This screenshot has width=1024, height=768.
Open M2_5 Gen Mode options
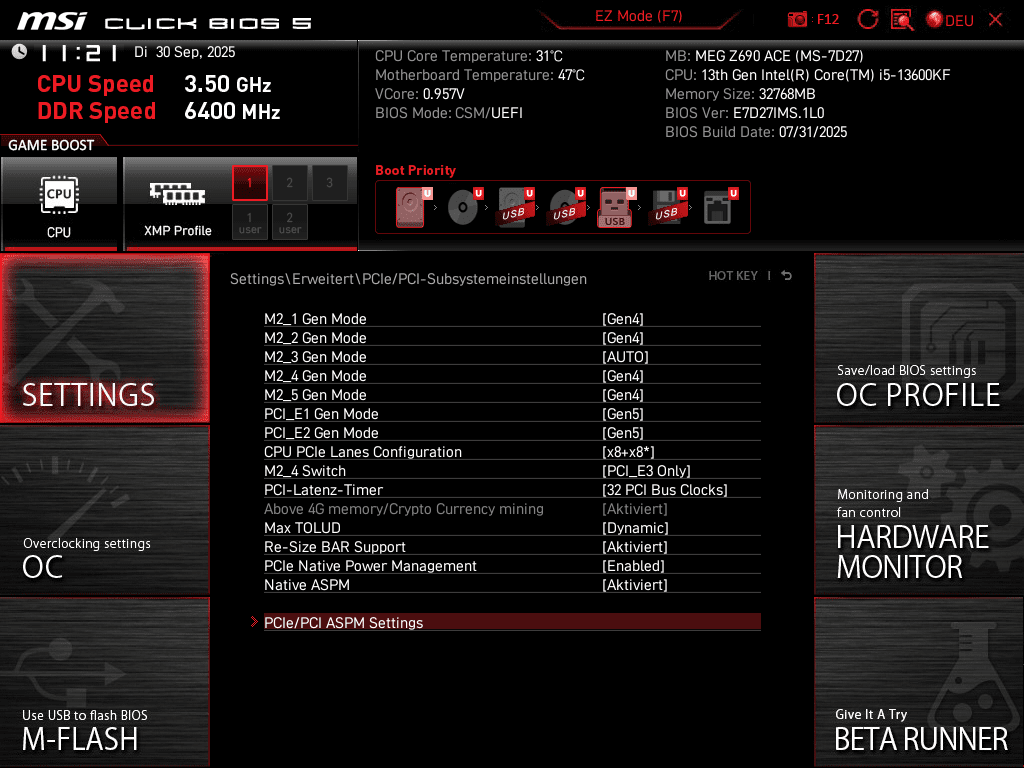pyautogui.click(x=512, y=394)
